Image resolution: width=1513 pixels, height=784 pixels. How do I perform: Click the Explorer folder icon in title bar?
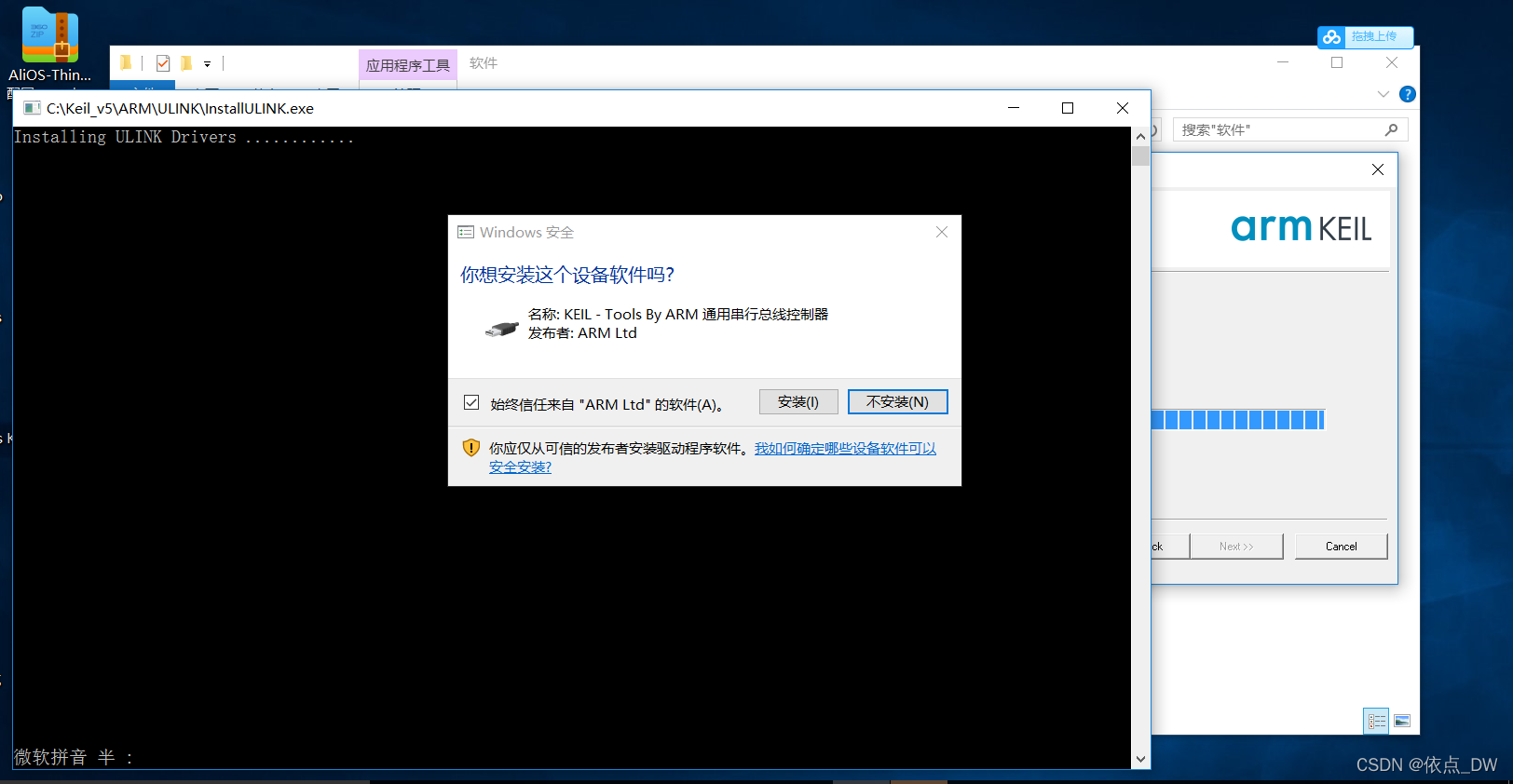tap(126, 62)
